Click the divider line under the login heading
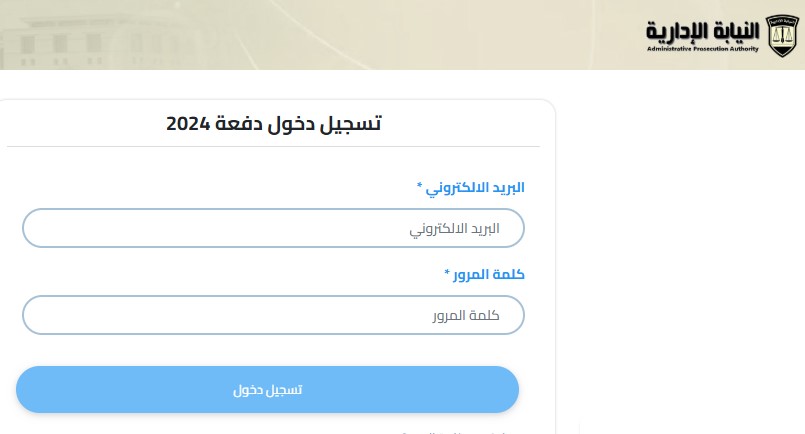This screenshot has width=805, height=434. tap(273, 147)
